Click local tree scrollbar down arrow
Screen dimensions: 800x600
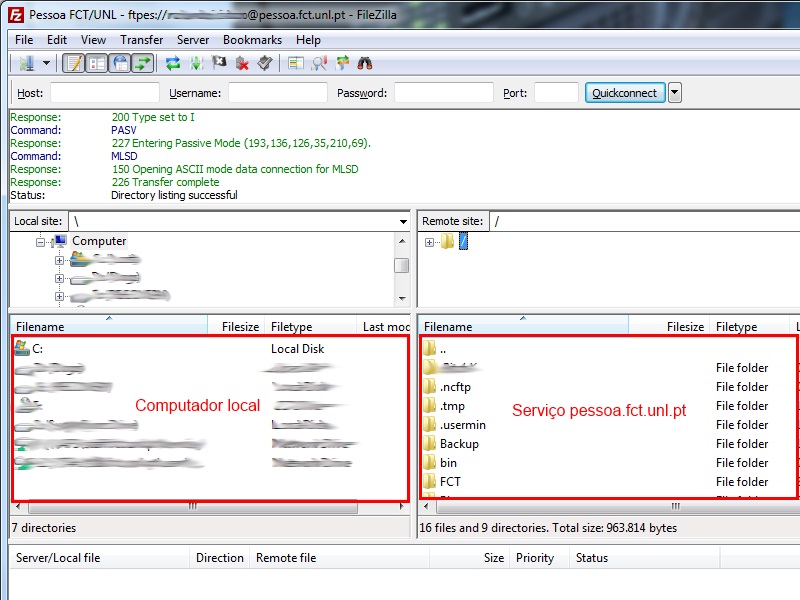pos(402,298)
